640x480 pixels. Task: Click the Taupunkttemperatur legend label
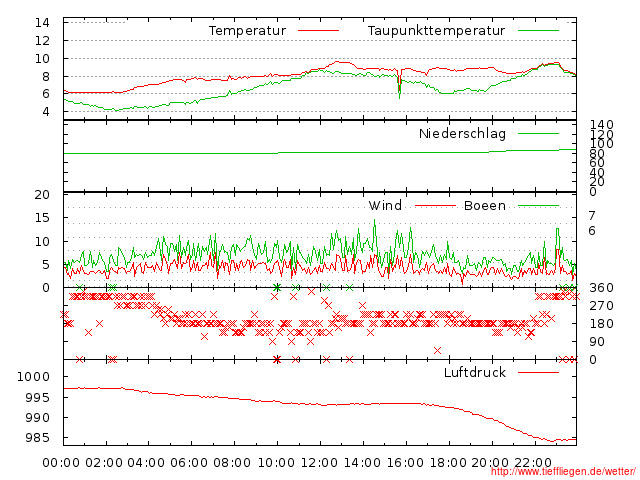[436, 31]
